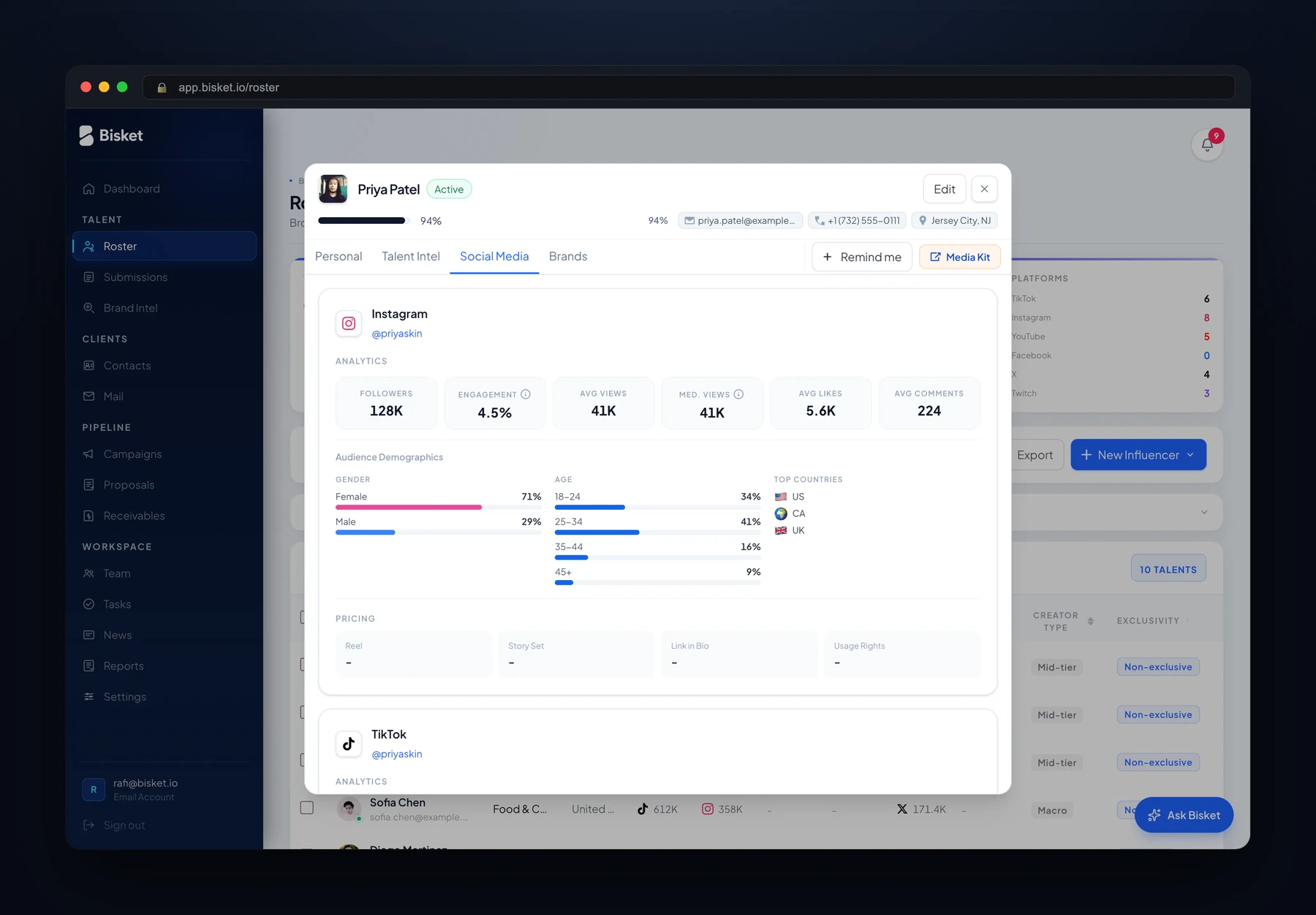Open News in the sidebar

[164, 635]
